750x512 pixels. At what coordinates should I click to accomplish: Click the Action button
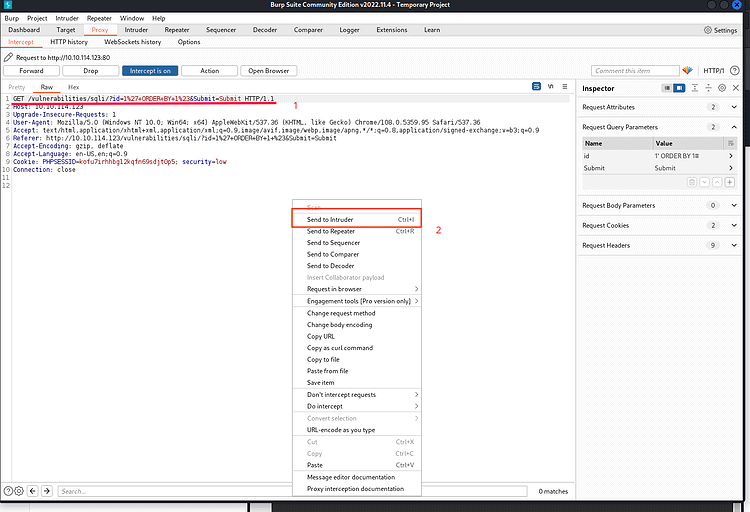[x=210, y=71]
